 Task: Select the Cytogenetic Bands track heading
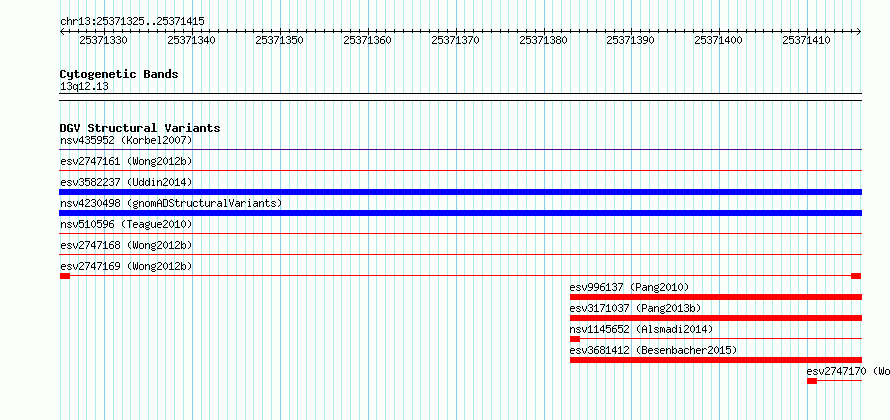coord(119,74)
